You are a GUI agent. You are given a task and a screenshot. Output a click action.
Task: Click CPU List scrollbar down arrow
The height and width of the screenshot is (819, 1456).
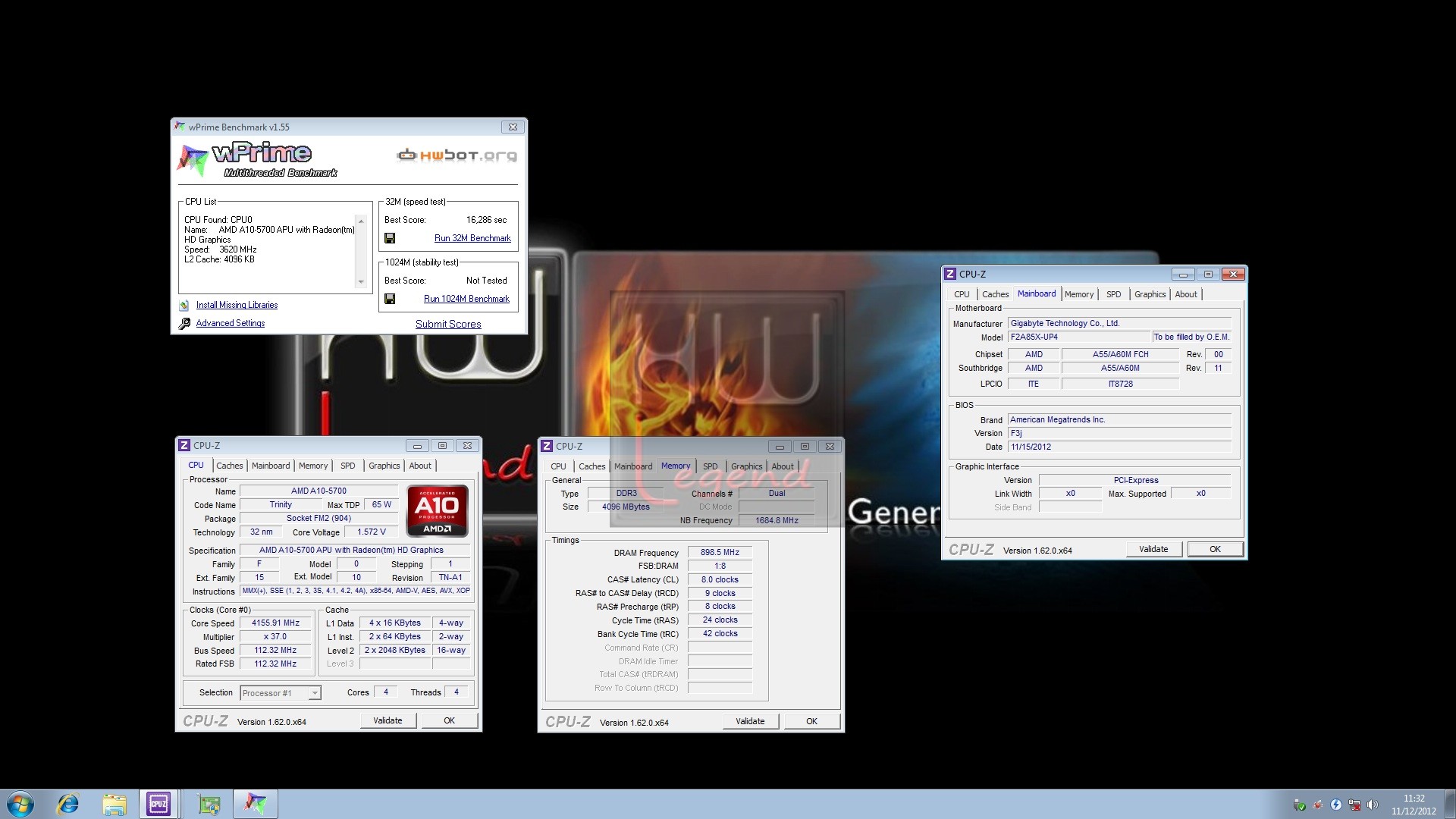click(361, 282)
